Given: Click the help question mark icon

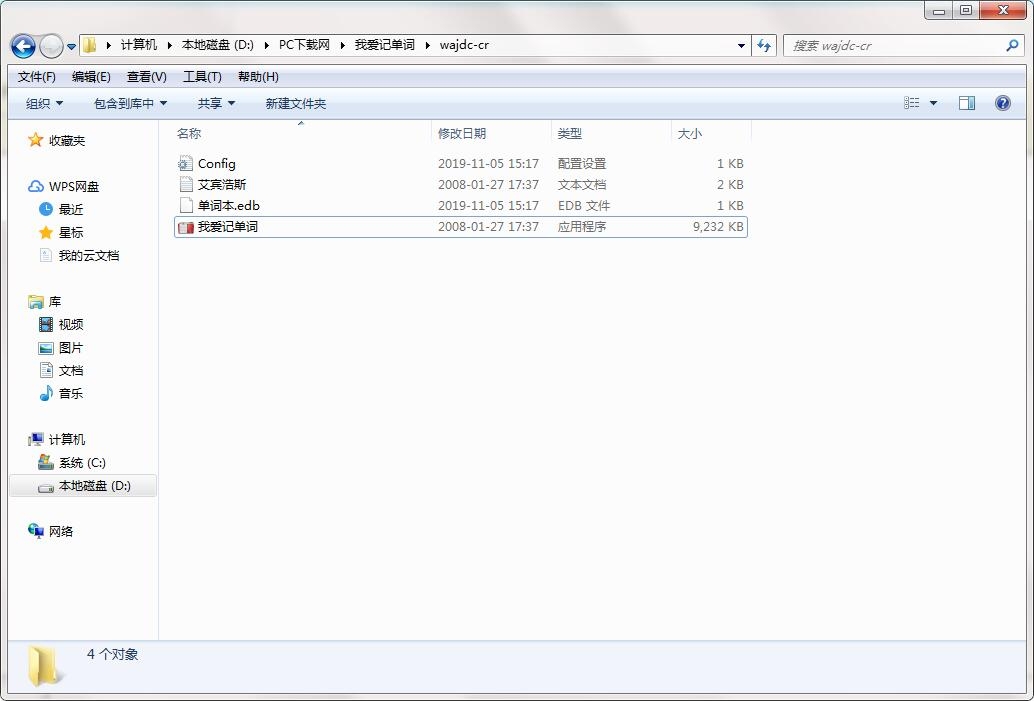Looking at the screenshot, I should point(1002,103).
